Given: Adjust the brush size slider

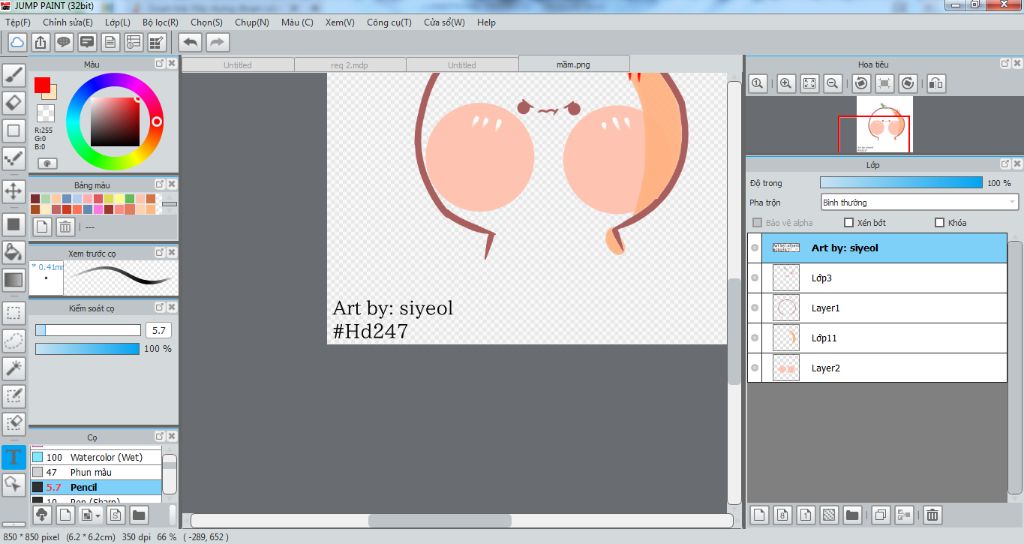Looking at the screenshot, I should 88,330.
